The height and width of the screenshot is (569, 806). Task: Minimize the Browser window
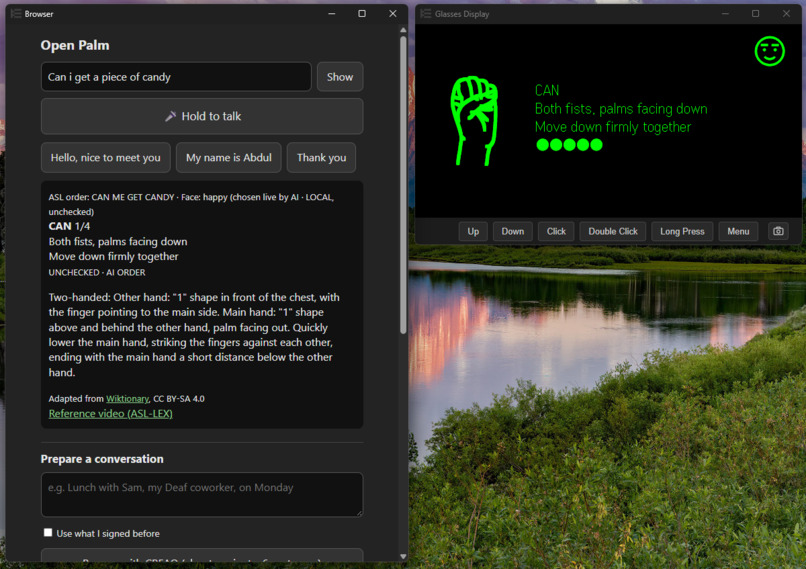[x=332, y=14]
